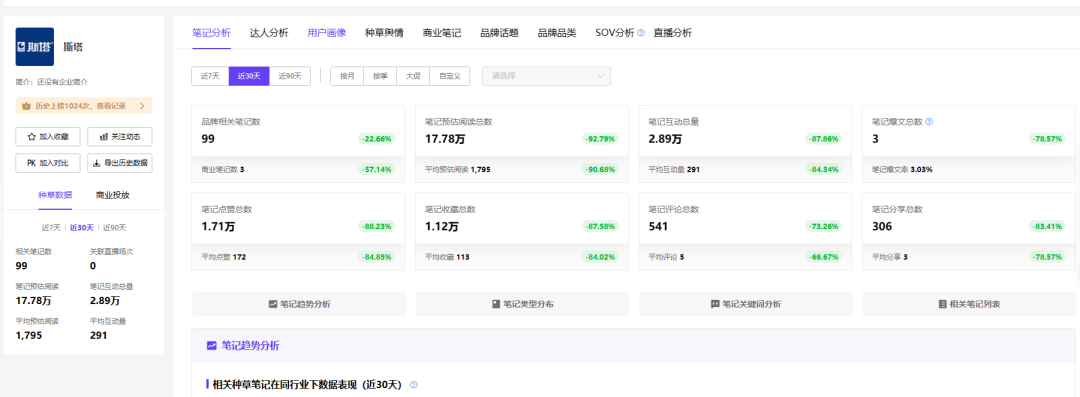This screenshot has width=1080, height=397.
Task: Switch to the 达人分析 tab
Action: pyautogui.click(x=269, y=32)
